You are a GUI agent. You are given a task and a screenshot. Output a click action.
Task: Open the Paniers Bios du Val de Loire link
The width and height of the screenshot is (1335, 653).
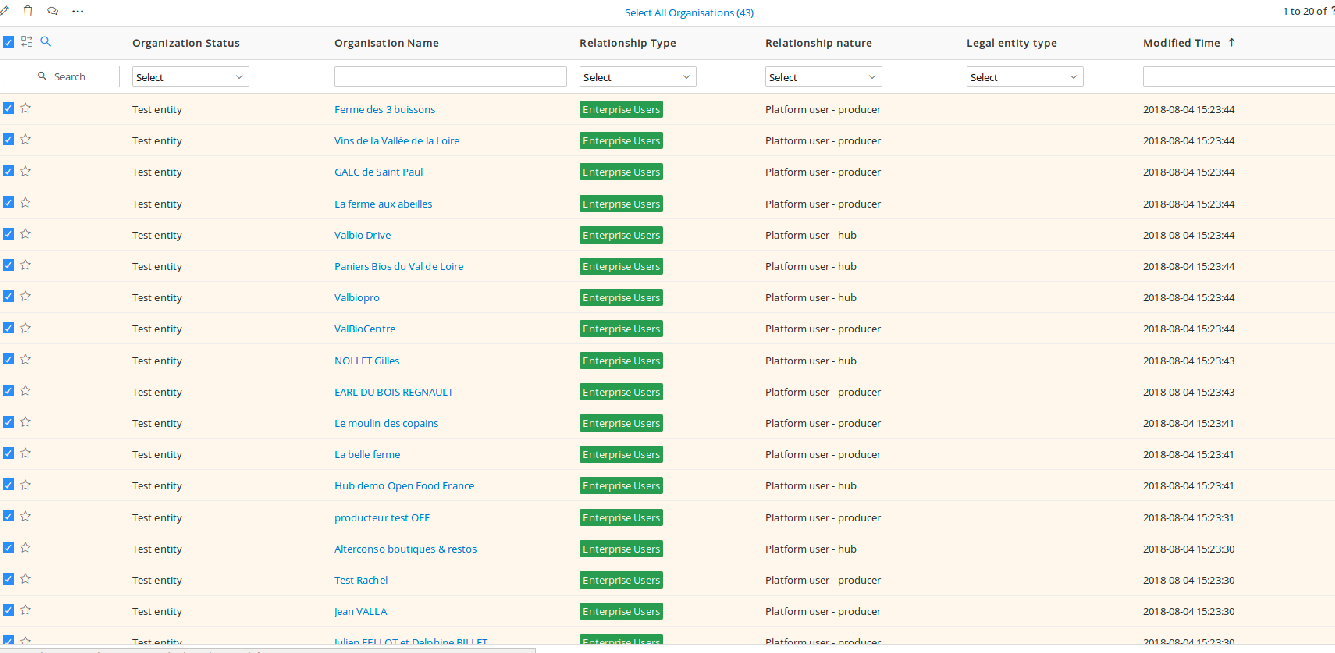[399, 267]
